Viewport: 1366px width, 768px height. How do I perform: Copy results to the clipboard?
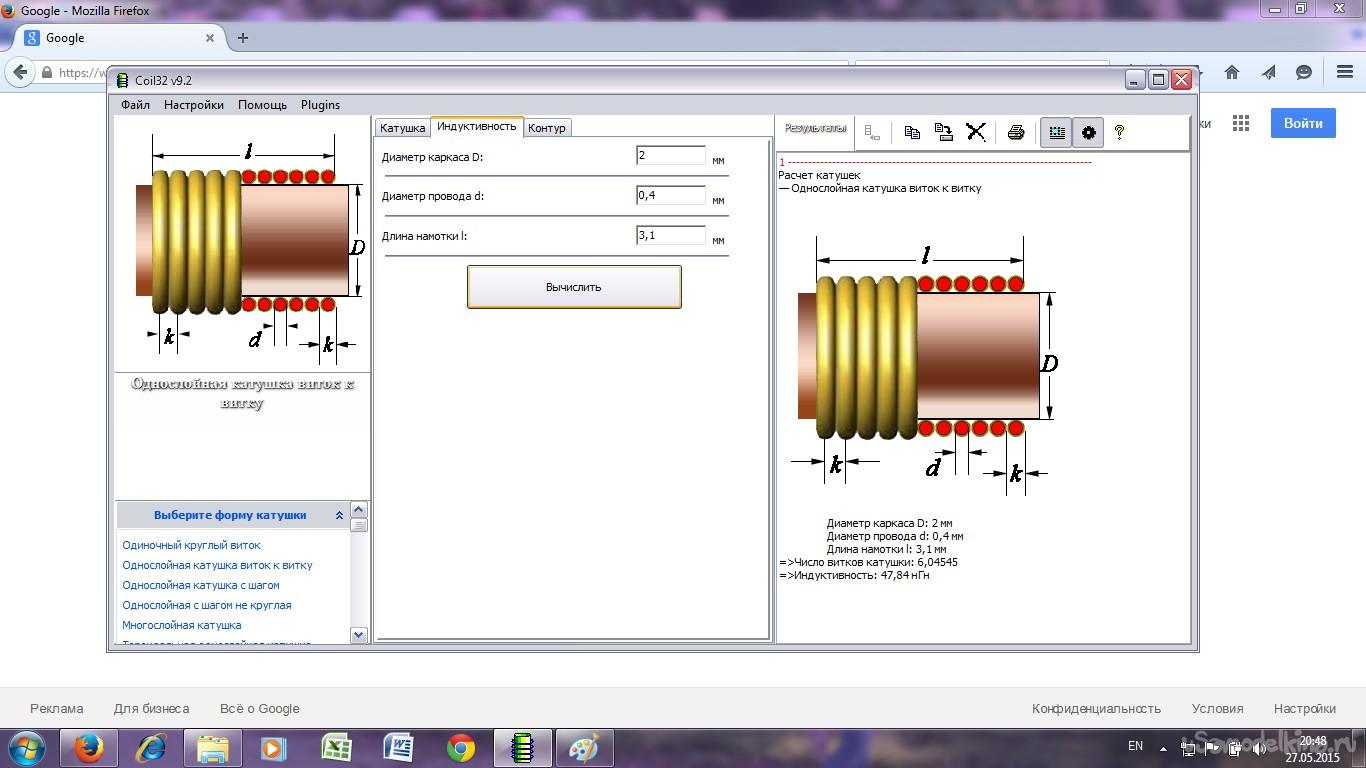click(x=912, y=132)
